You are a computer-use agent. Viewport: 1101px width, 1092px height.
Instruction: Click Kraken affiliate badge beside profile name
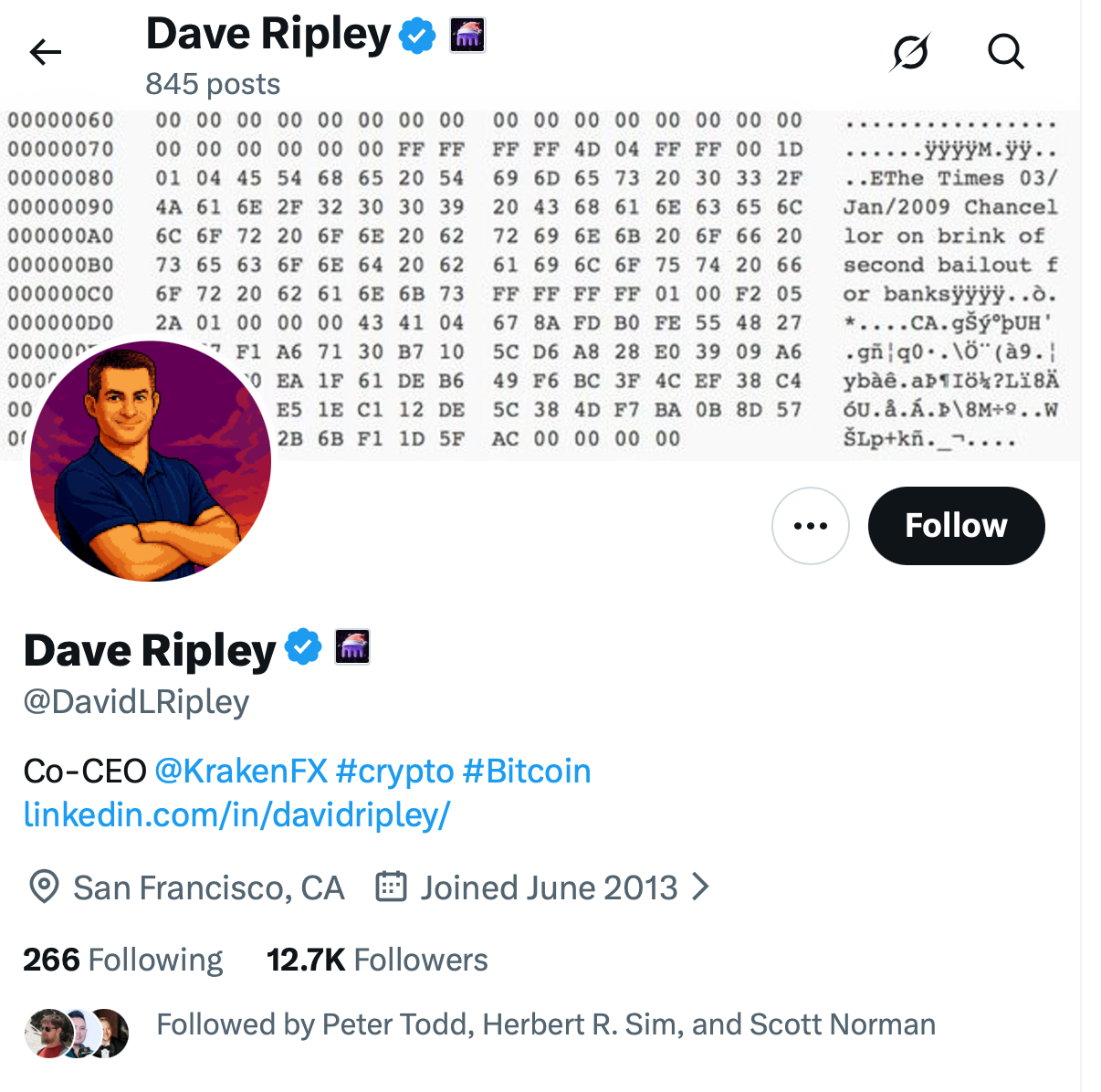coord(352,647)
